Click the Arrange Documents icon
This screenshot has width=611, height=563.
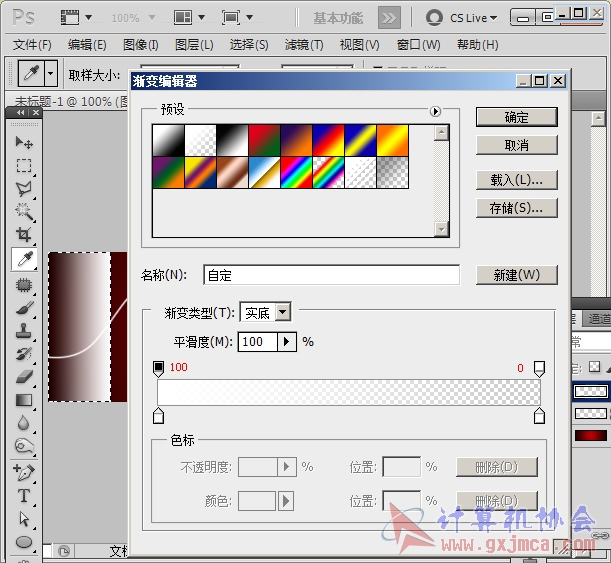coord(183,17)
